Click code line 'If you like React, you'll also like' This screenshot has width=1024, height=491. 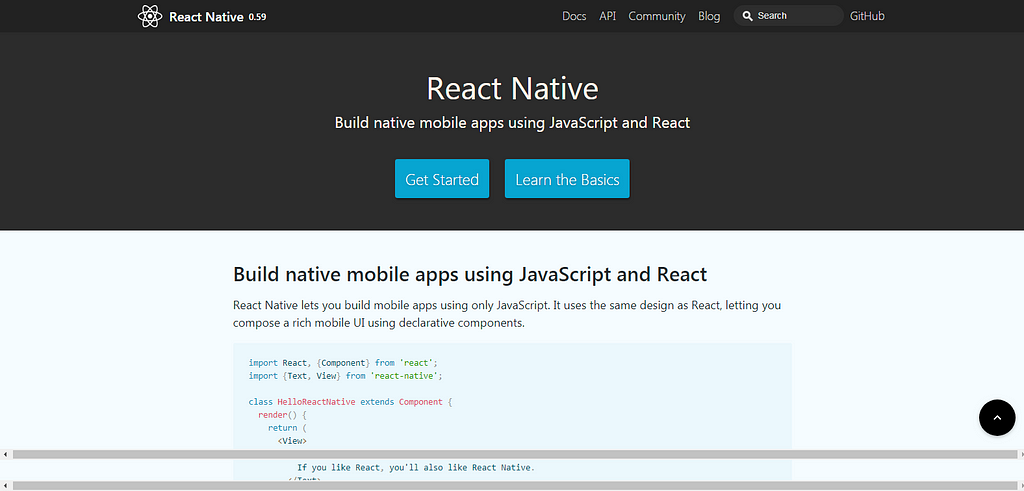415,467
